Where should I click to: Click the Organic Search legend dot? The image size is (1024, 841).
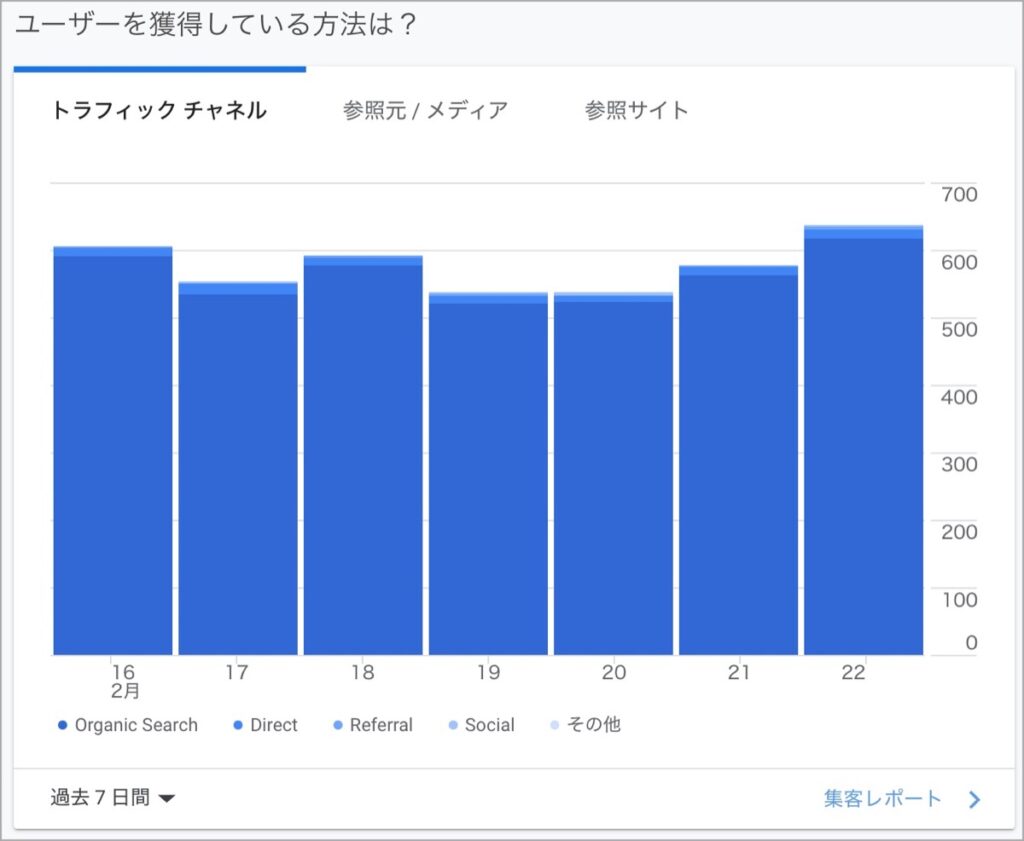point(62,725)
